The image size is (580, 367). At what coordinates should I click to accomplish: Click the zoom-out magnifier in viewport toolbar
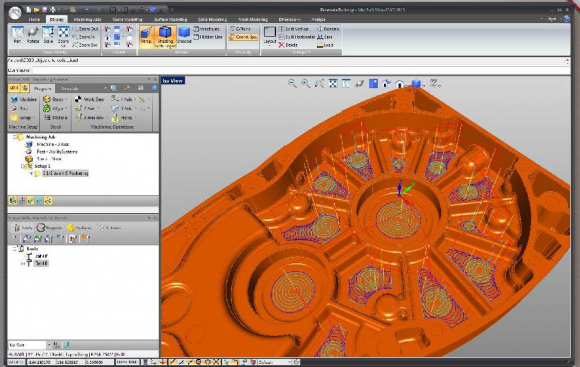(292, 83)
